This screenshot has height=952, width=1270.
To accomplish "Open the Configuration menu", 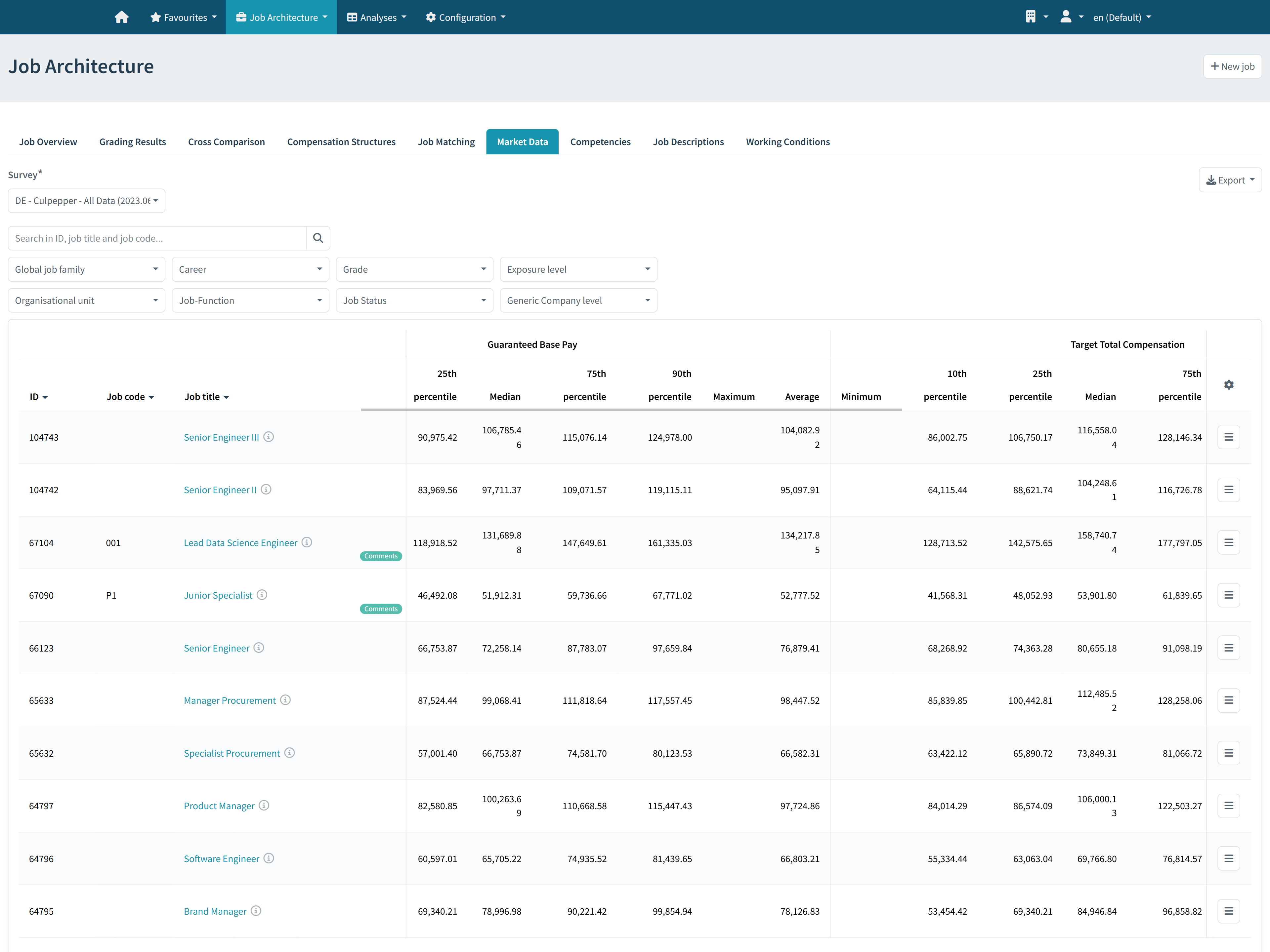I will pos(466,17).
